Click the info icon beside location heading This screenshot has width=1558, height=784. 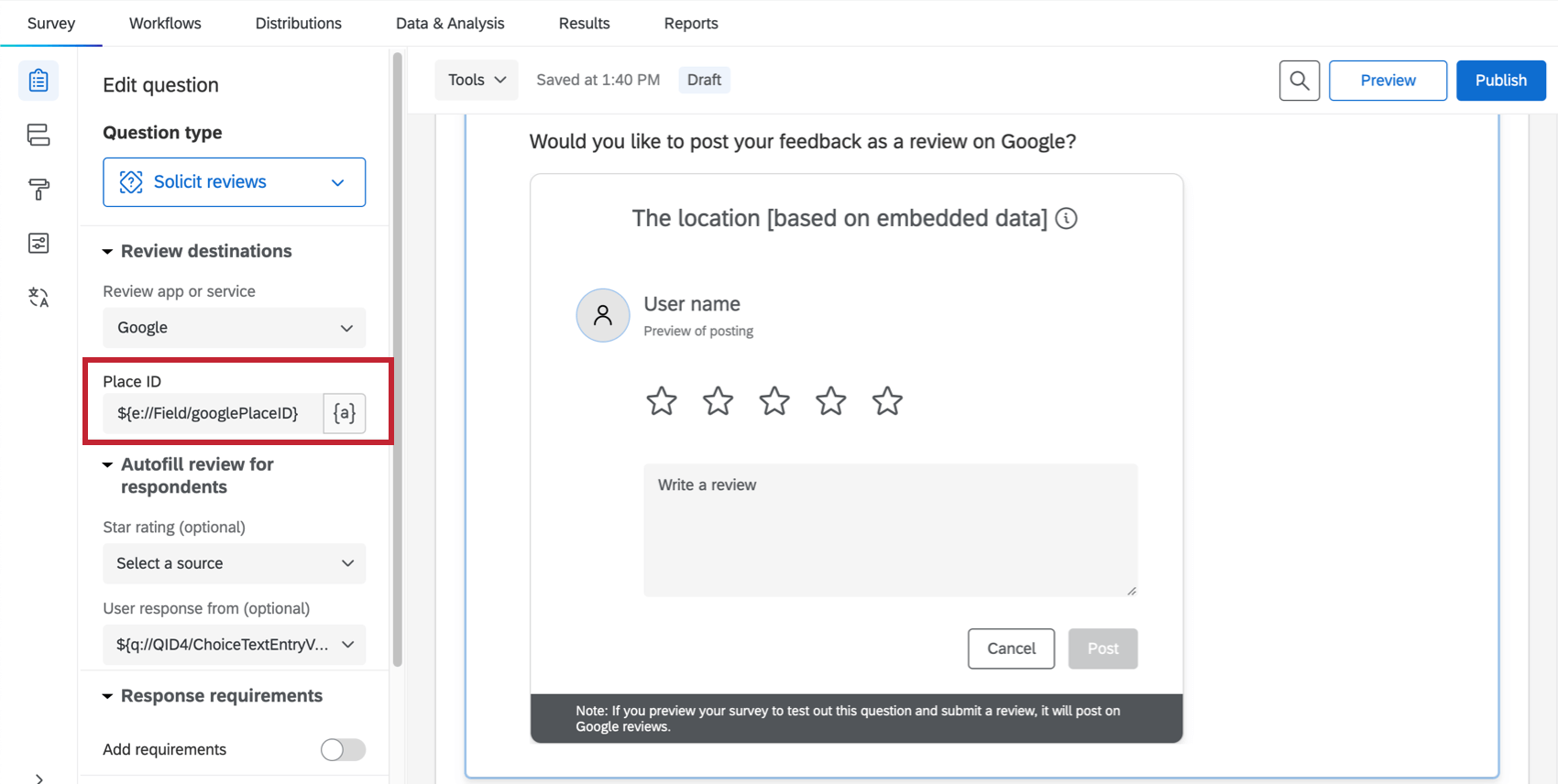pos(1066,218)
